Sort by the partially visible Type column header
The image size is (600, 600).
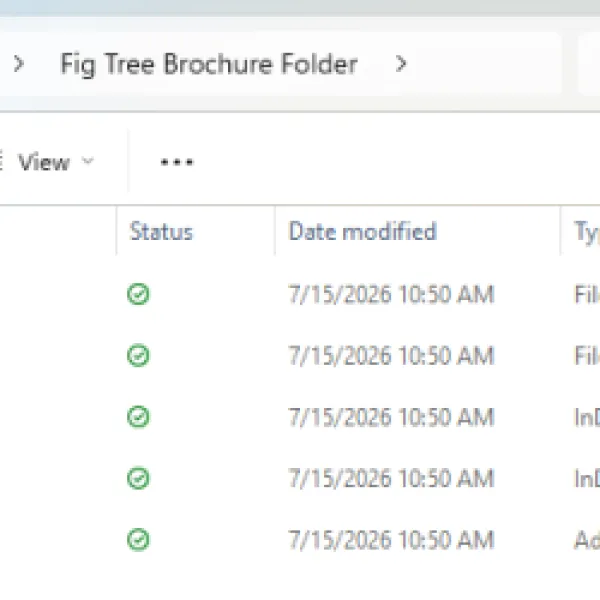[587, 232]
